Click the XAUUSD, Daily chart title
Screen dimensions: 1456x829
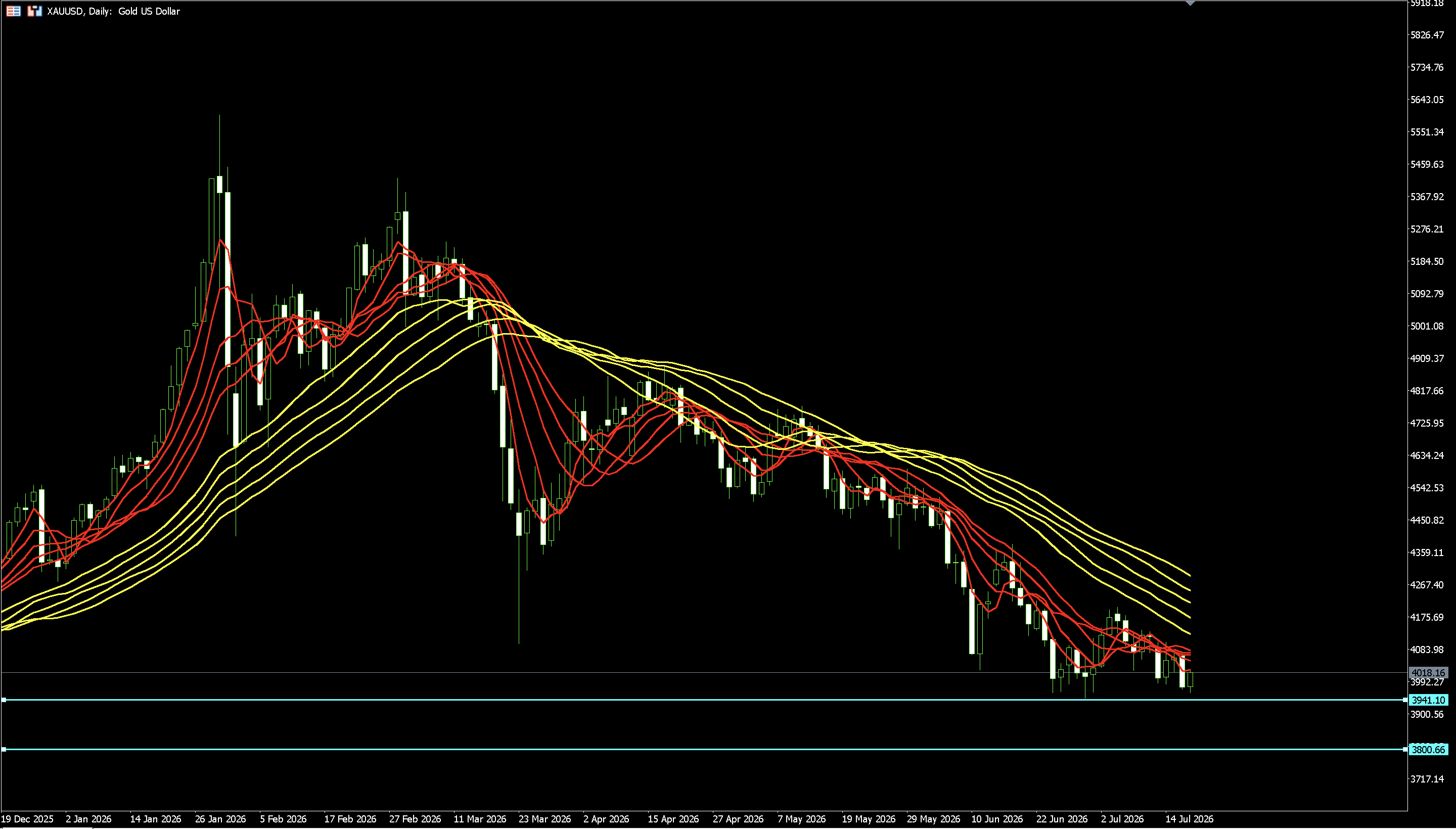pos(78,12)
